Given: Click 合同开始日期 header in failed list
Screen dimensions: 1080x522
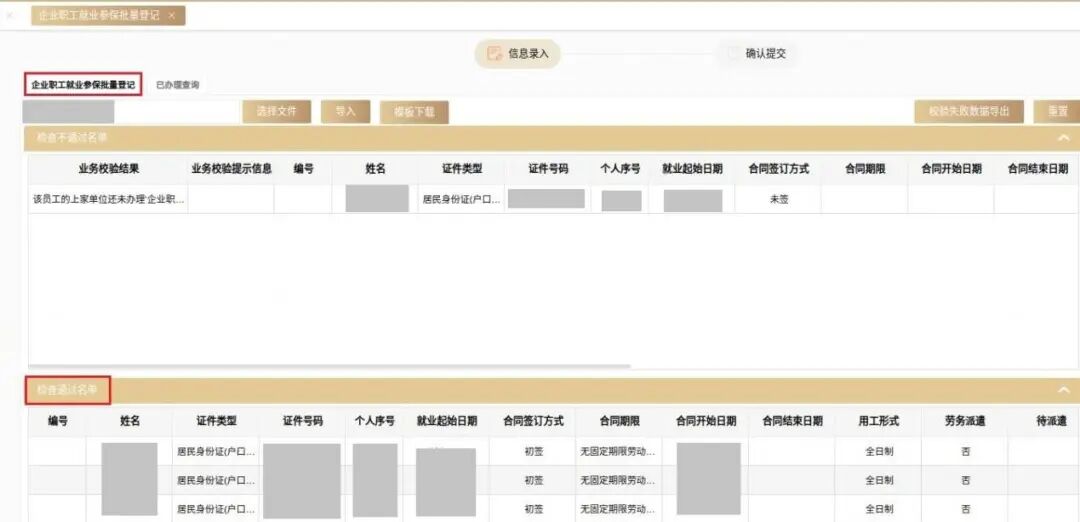Looking at the screenshot, I should [951, 169].
